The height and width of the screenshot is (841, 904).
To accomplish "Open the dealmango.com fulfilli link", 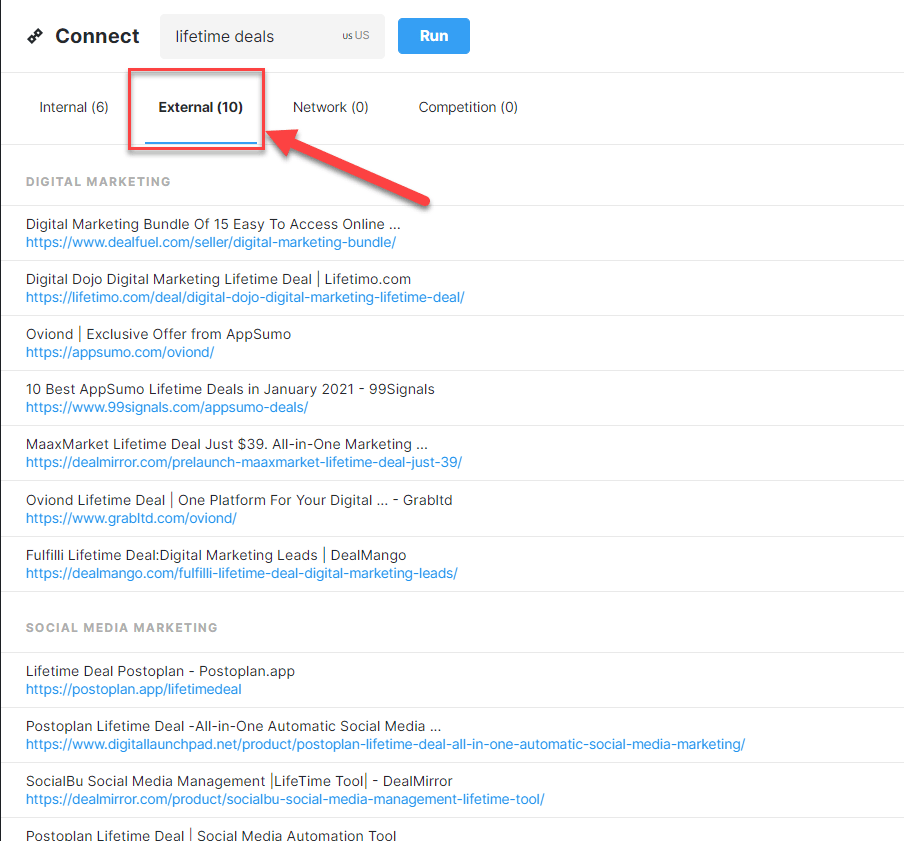I will (242, 574).
